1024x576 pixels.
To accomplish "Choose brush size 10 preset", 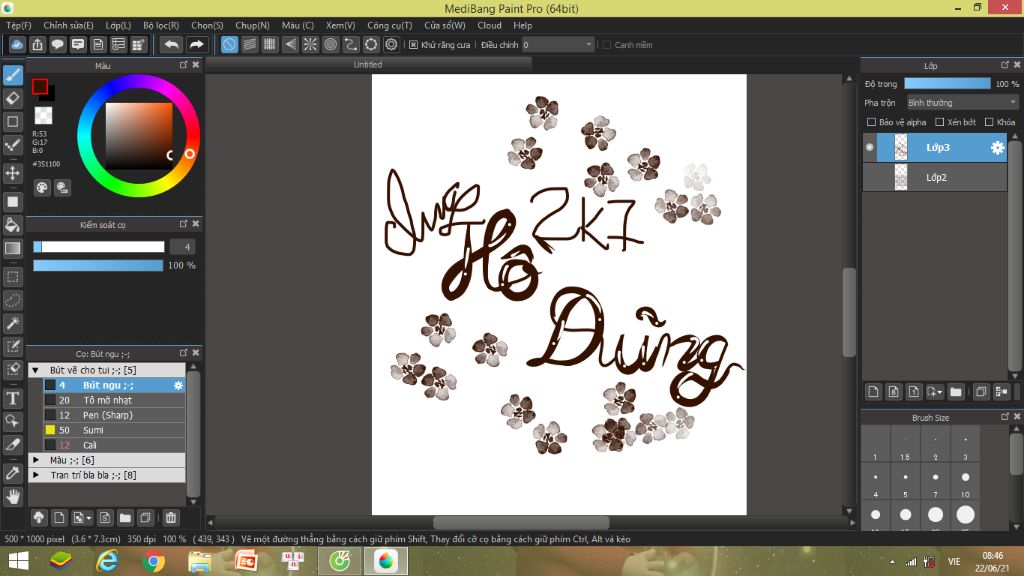I will click(965, 483).
